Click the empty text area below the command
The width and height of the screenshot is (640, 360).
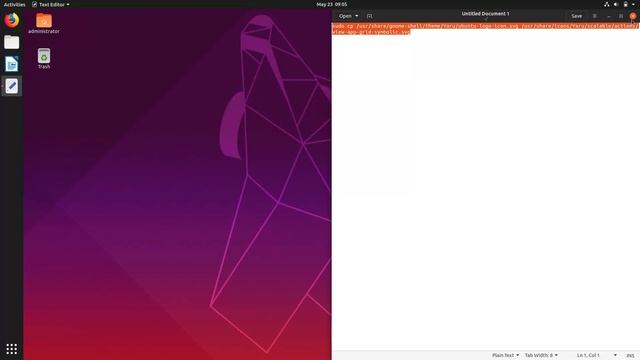pos(486,192)
